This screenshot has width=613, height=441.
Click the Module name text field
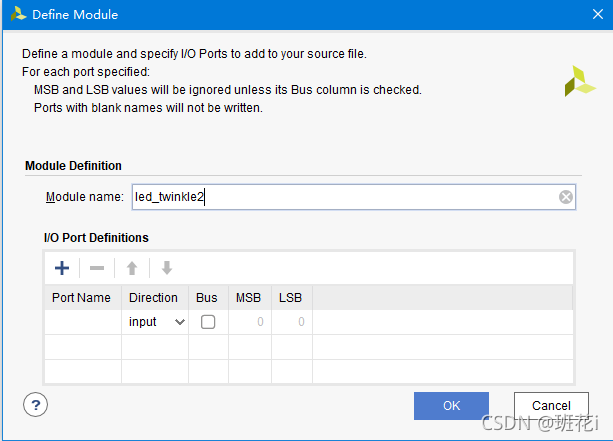(x=353, y=197)
